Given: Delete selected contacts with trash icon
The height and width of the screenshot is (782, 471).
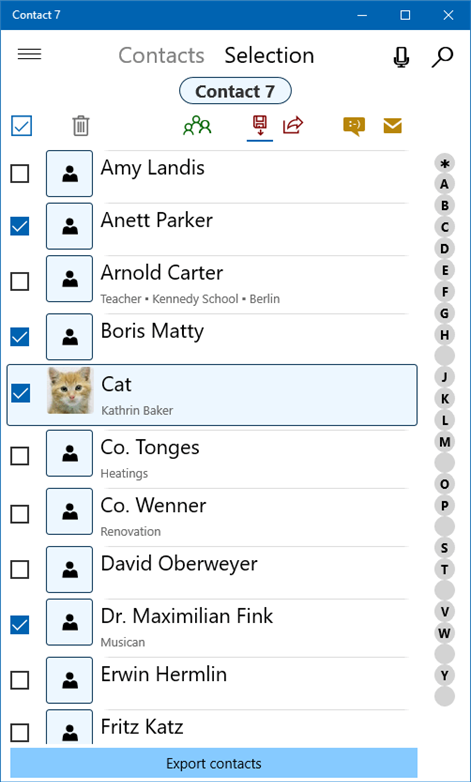Looking at the screenshot, I should pos(81,126).
